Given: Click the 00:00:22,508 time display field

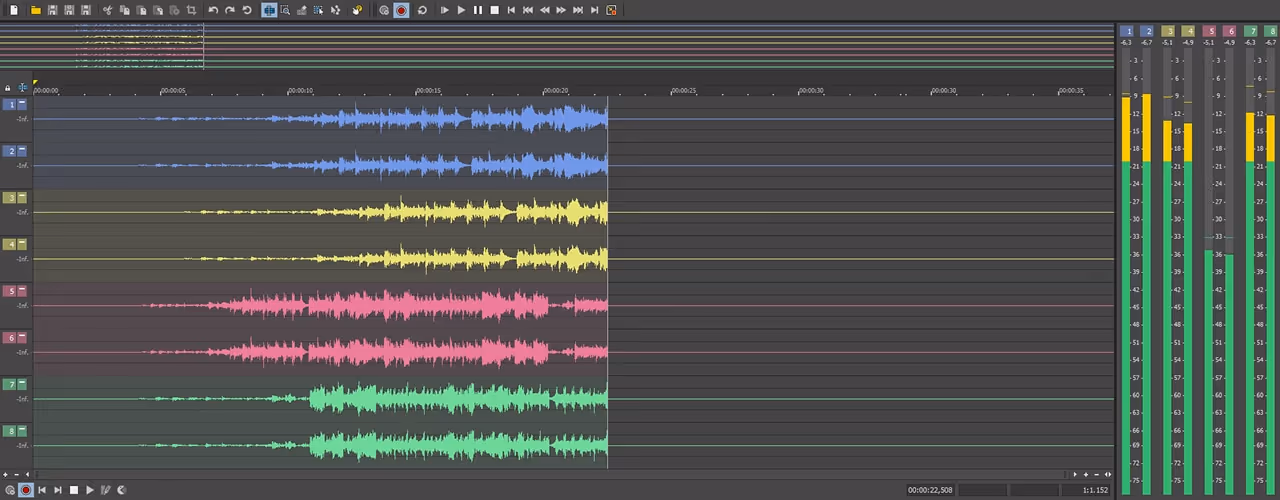Looking at the screenshot, I should click(x=930, y=490).
